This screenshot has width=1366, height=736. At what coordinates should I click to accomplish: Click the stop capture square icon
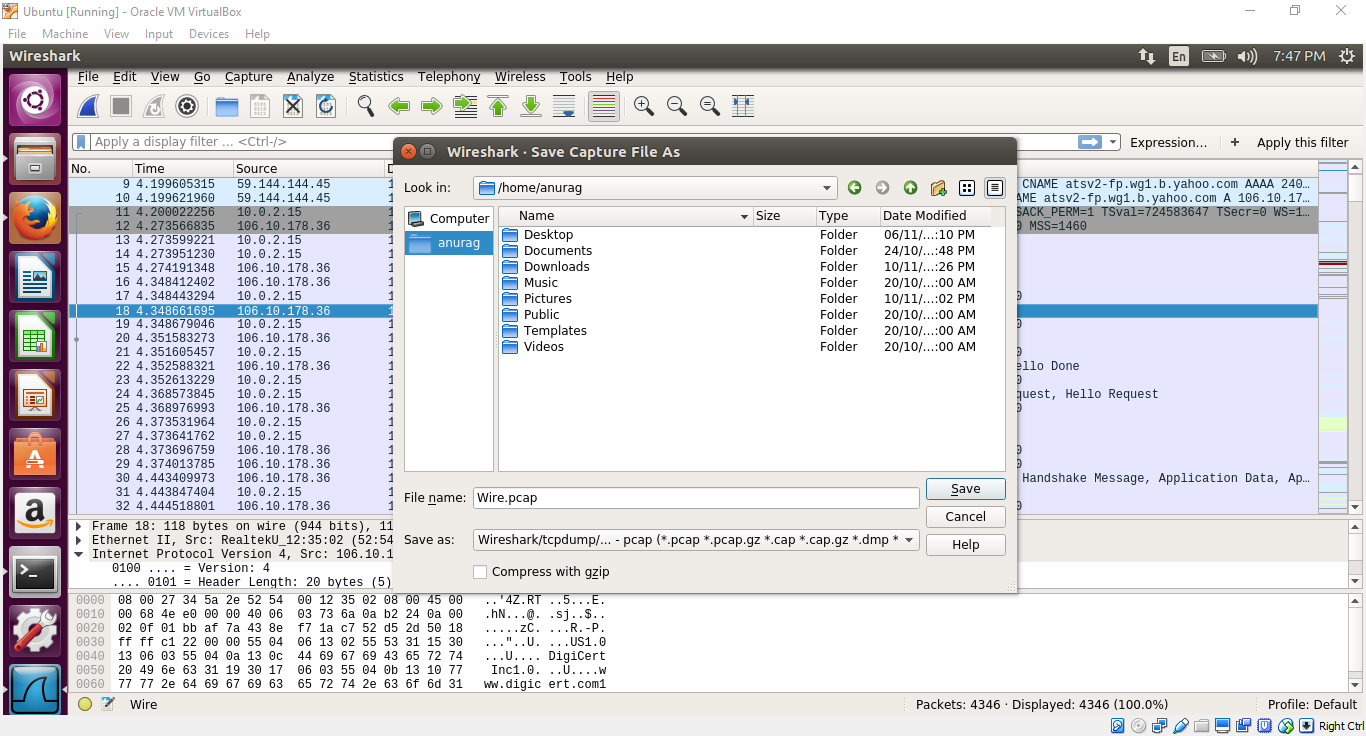(121, 106)
